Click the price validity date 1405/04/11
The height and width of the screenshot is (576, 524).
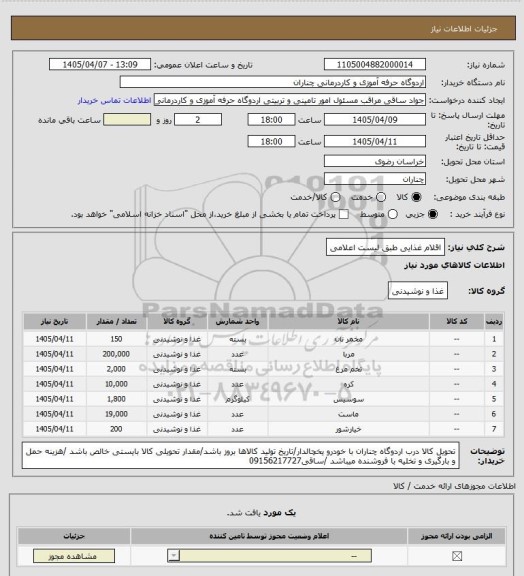(x=375, y=141)
